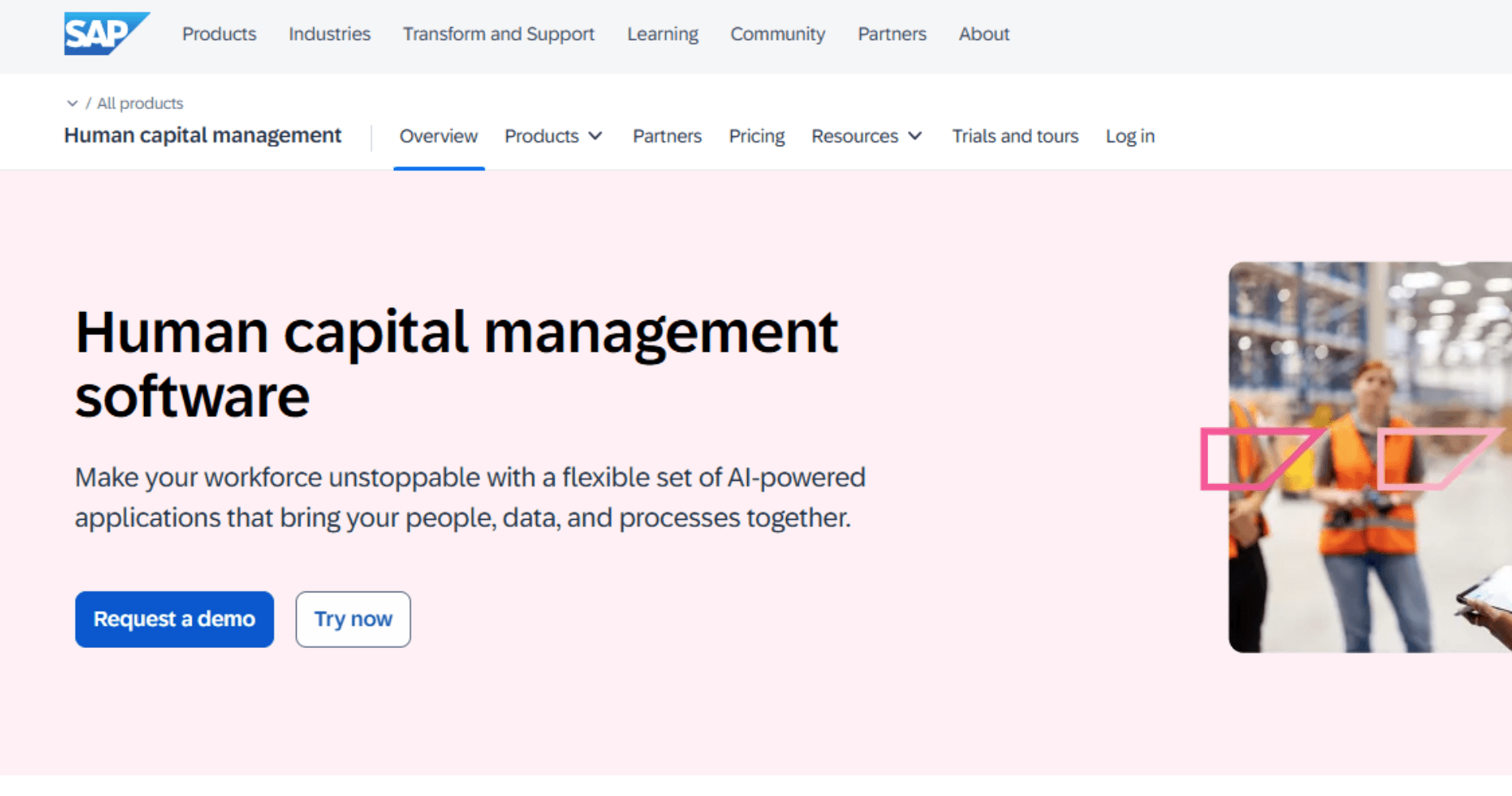Open the Community menu
Screen dimensions: 1512x796
777,34
